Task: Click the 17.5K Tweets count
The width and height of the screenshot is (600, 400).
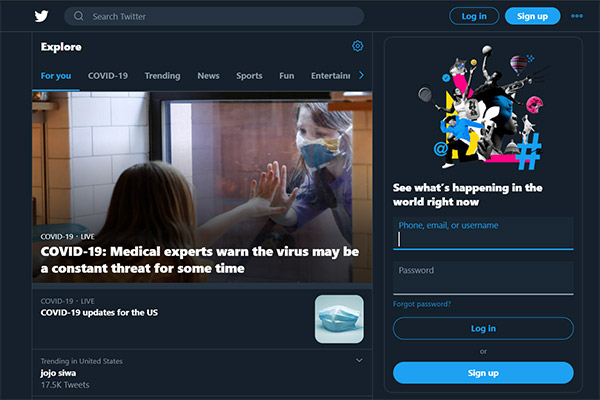Action: pos(65,385)
